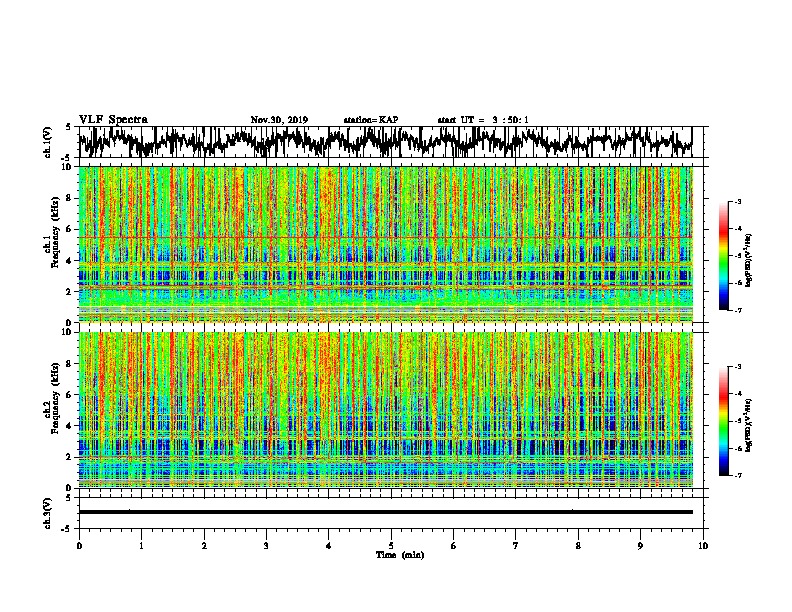Click the 'ch.3(V)' axis label
The image size is (792, 612).
(48, 513)
